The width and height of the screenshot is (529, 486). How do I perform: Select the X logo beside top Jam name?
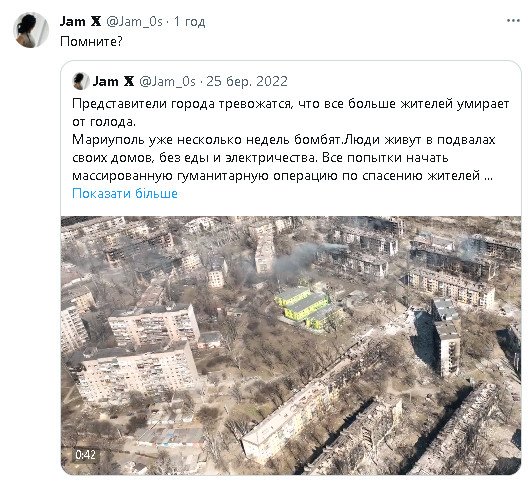(x=96, y=21)
